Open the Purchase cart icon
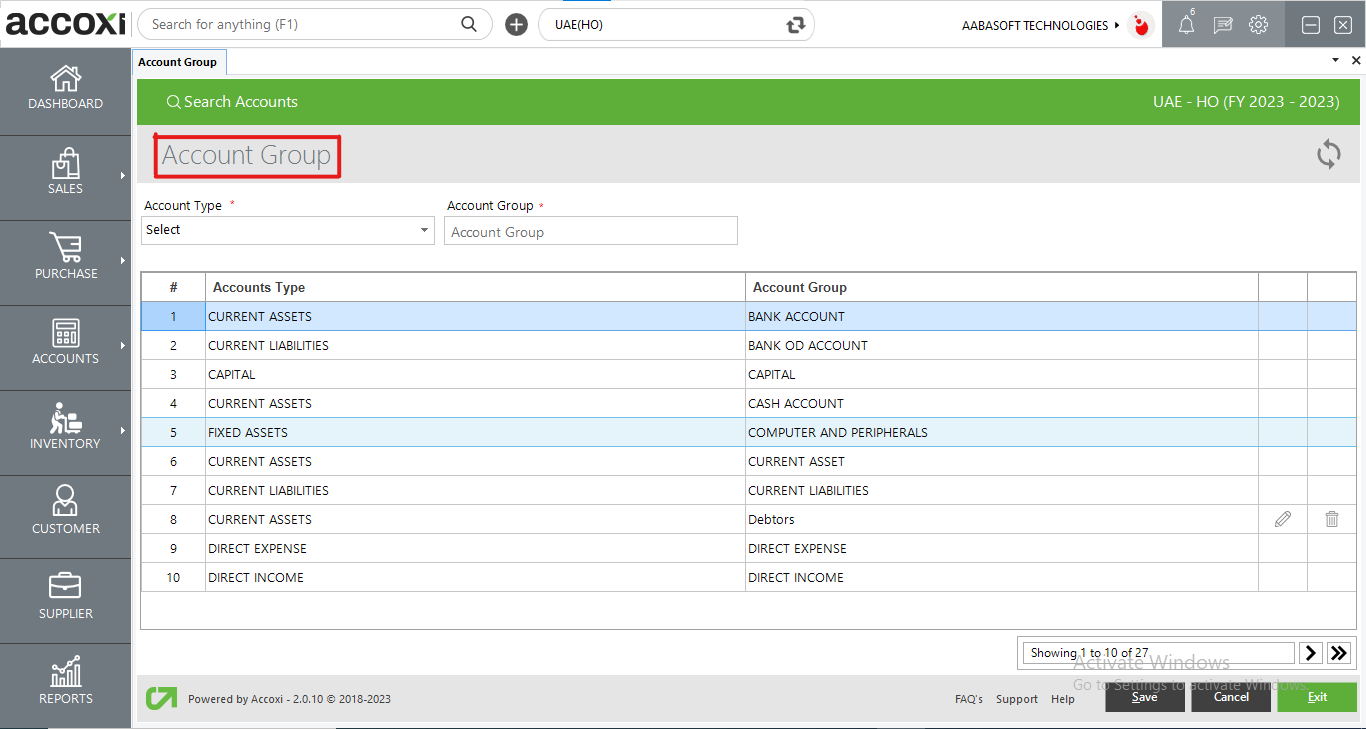 (x=65, y=257)
